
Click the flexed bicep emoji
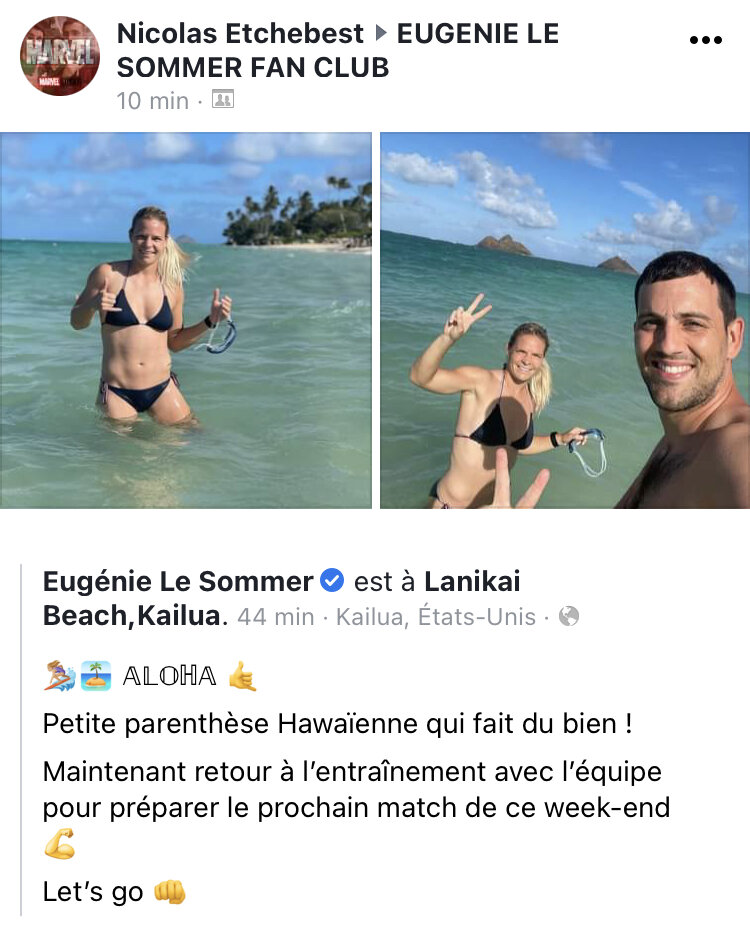[60, 844]
